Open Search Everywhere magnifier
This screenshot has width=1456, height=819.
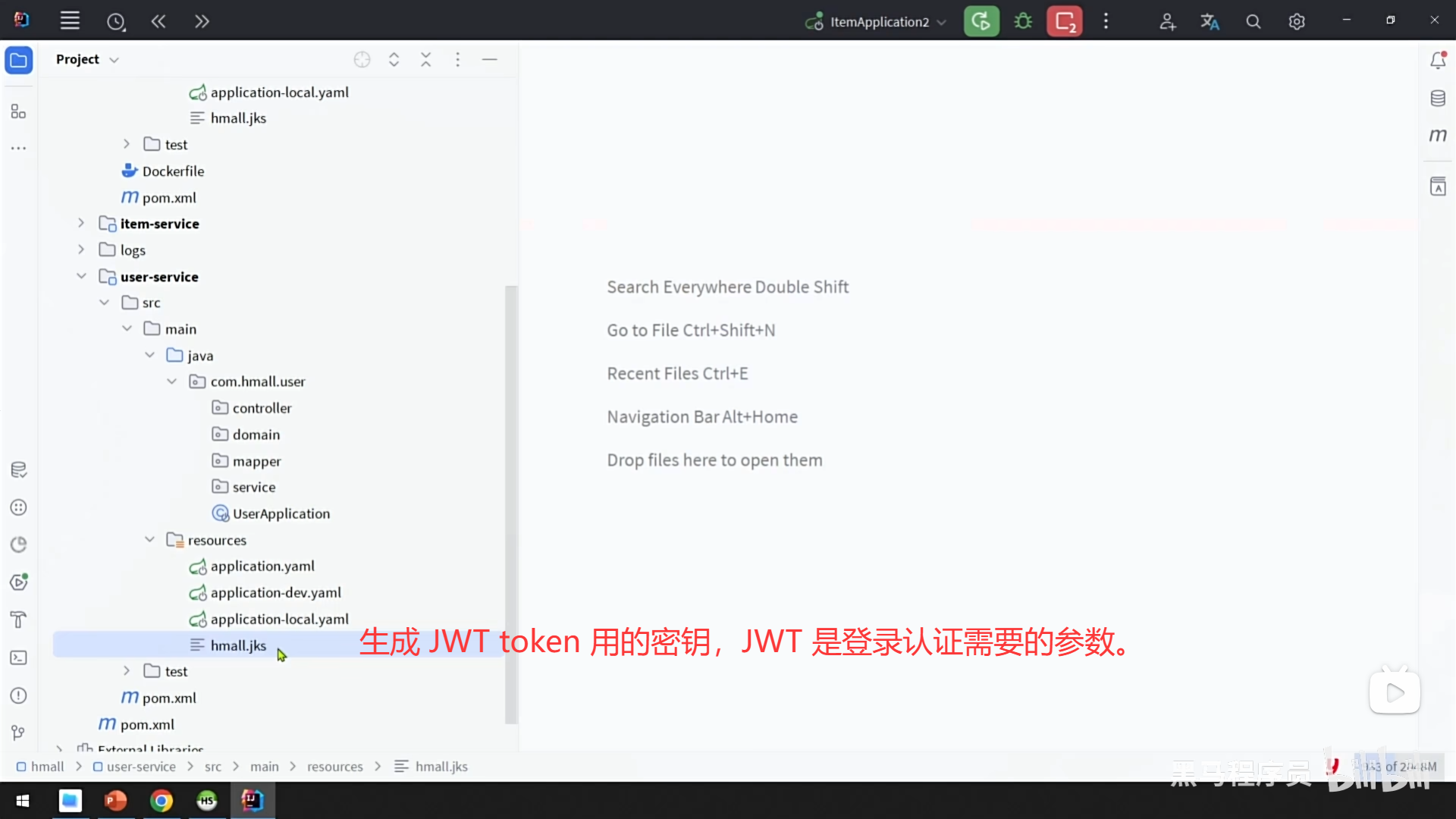(x=1253, y=20)
